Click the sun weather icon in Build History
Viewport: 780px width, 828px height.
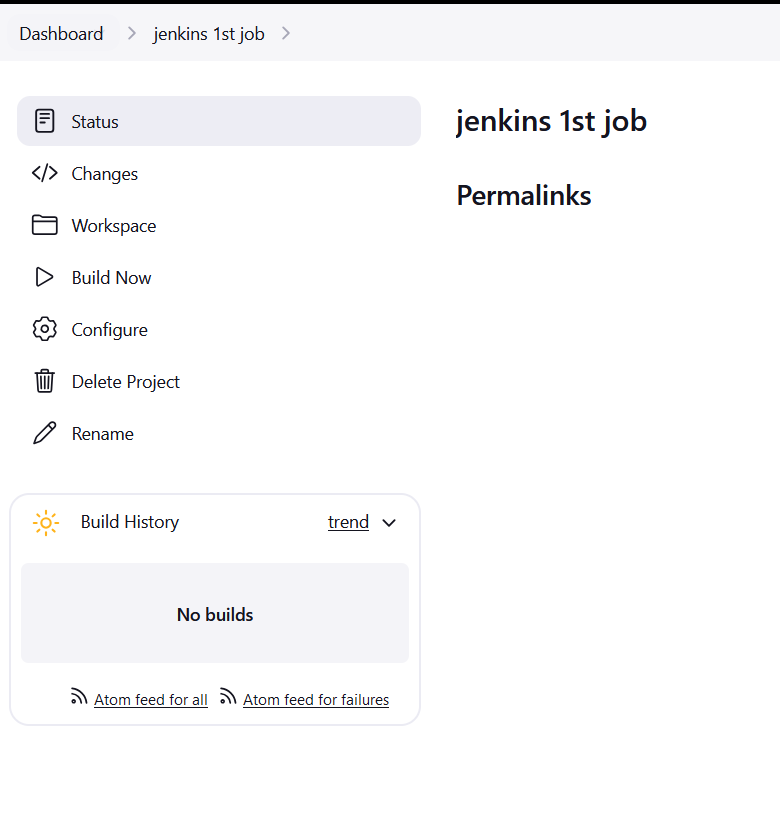coord(46,523)
